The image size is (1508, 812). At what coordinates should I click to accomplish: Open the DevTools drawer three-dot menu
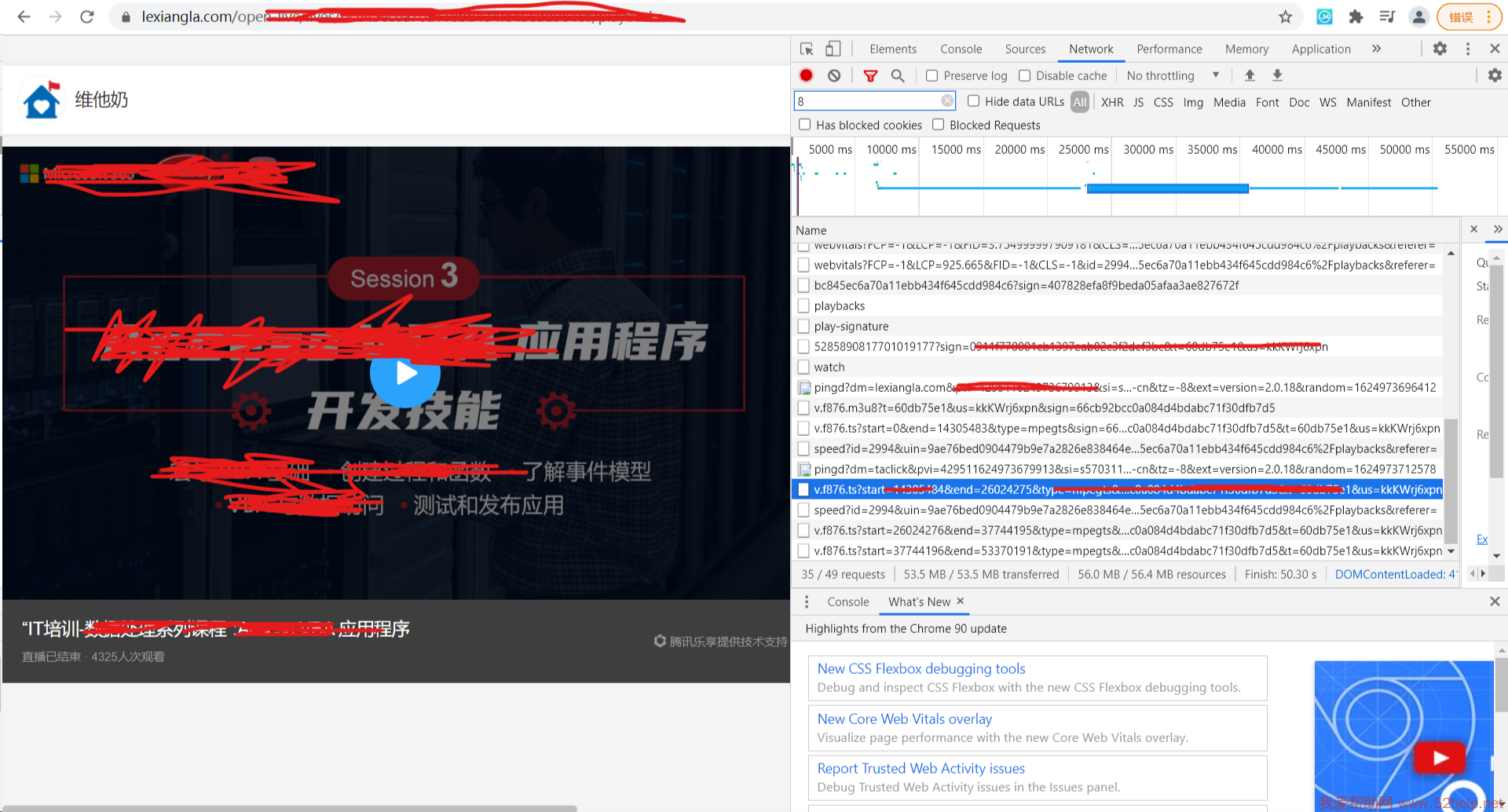tap(807, 602)
